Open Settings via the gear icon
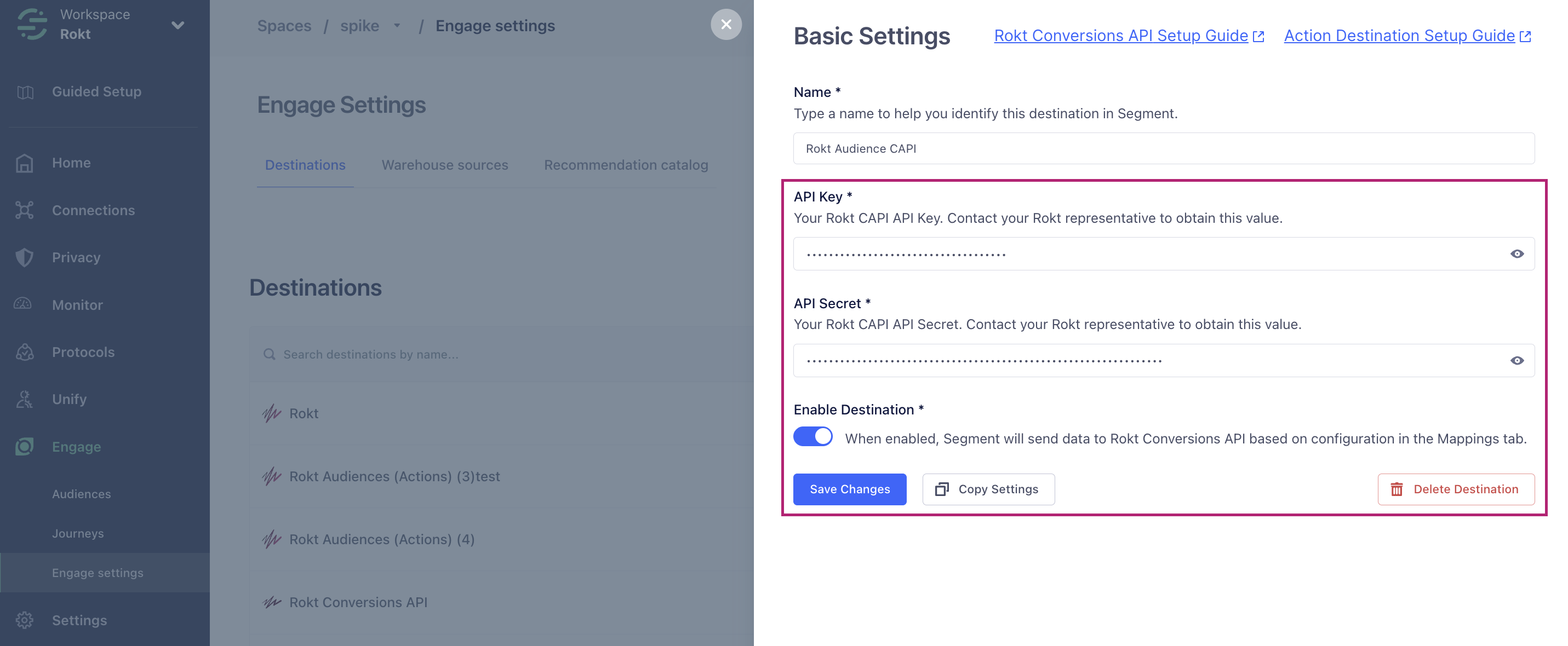The image size is (1568, 646). (24, 620)
